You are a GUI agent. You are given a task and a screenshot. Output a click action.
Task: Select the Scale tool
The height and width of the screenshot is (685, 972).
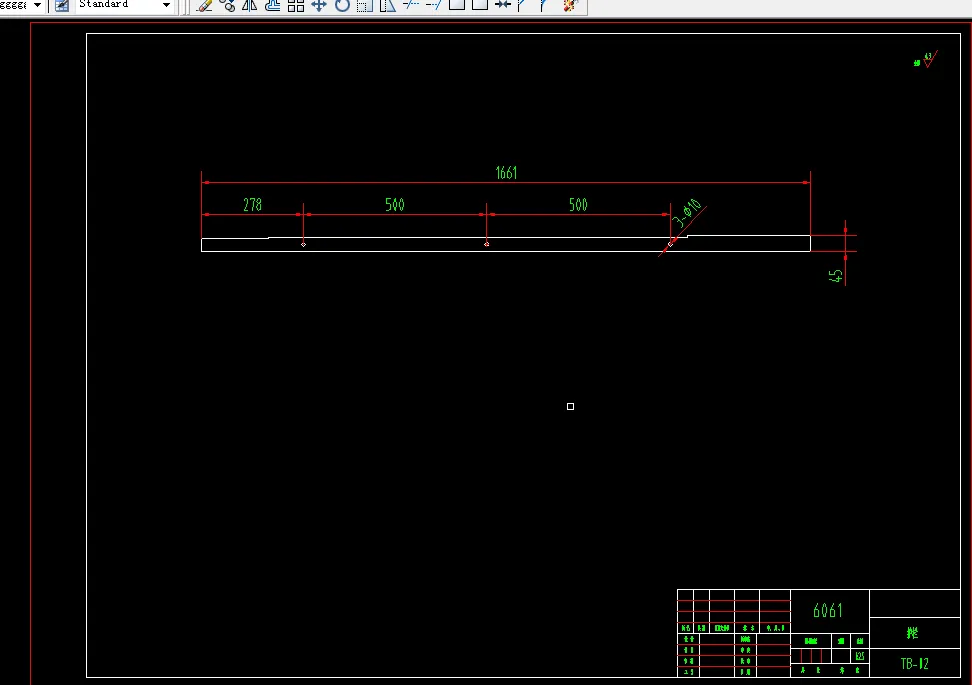pos(364,6)
